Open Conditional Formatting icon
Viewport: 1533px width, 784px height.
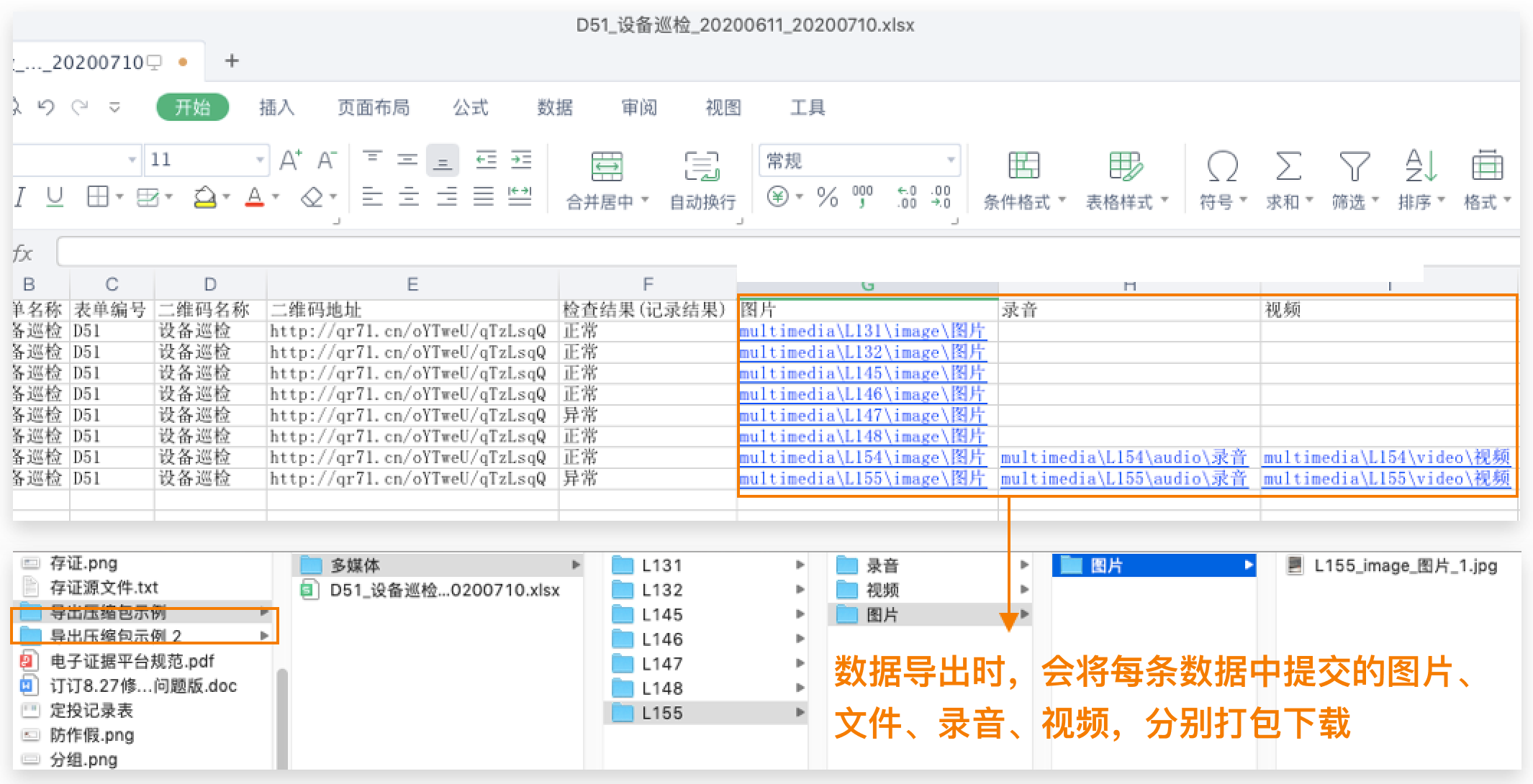[x=1023, y=167]
